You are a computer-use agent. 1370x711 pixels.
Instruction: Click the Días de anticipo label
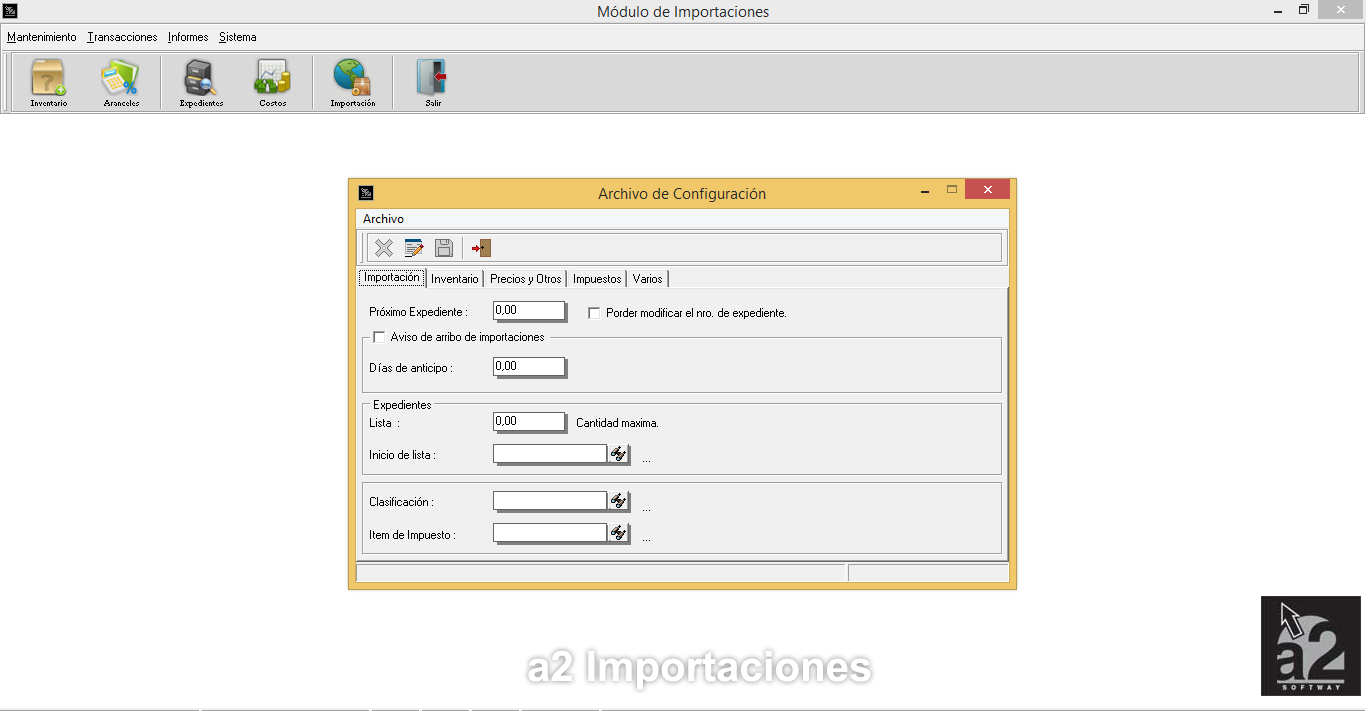pos(411,368)
